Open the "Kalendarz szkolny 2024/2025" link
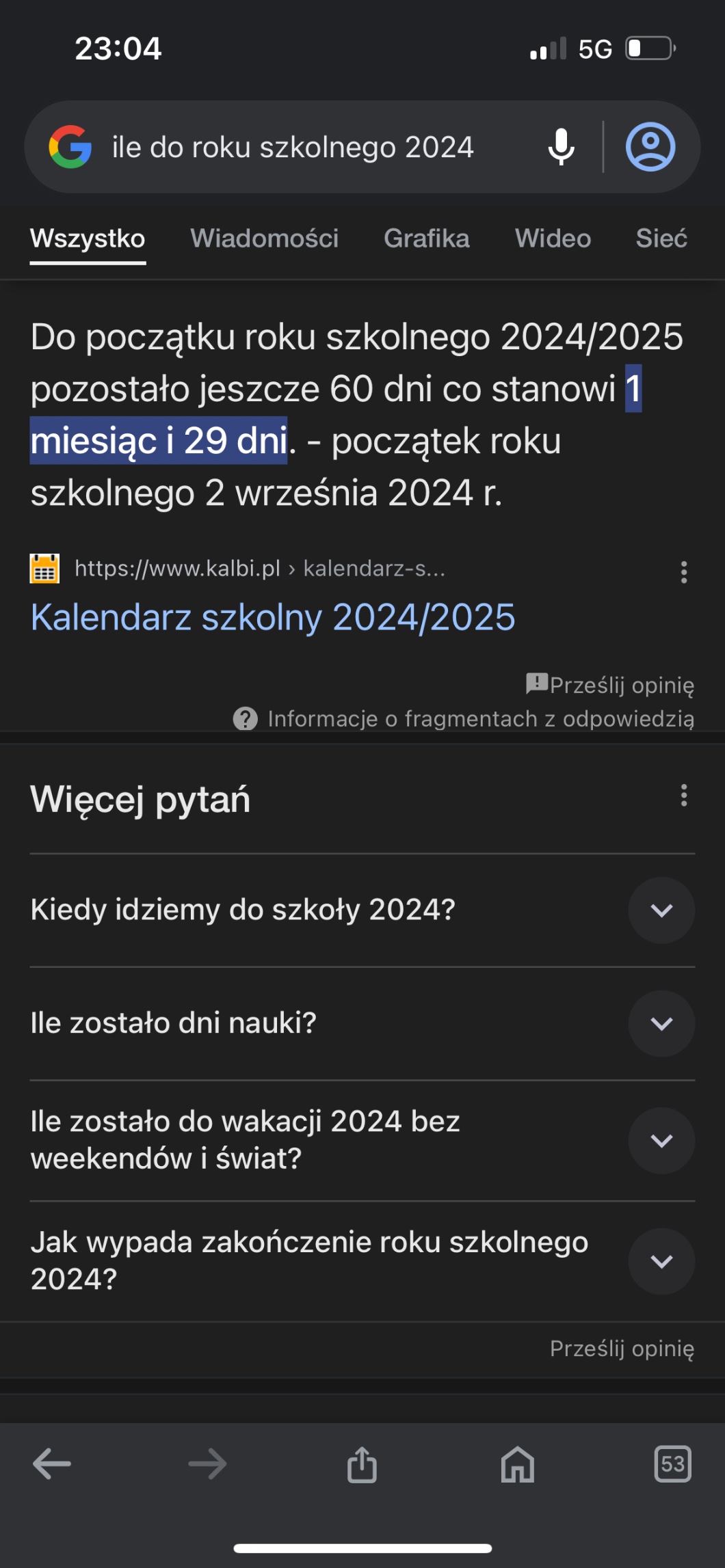725x1568 pixels. tap(273, 617)
